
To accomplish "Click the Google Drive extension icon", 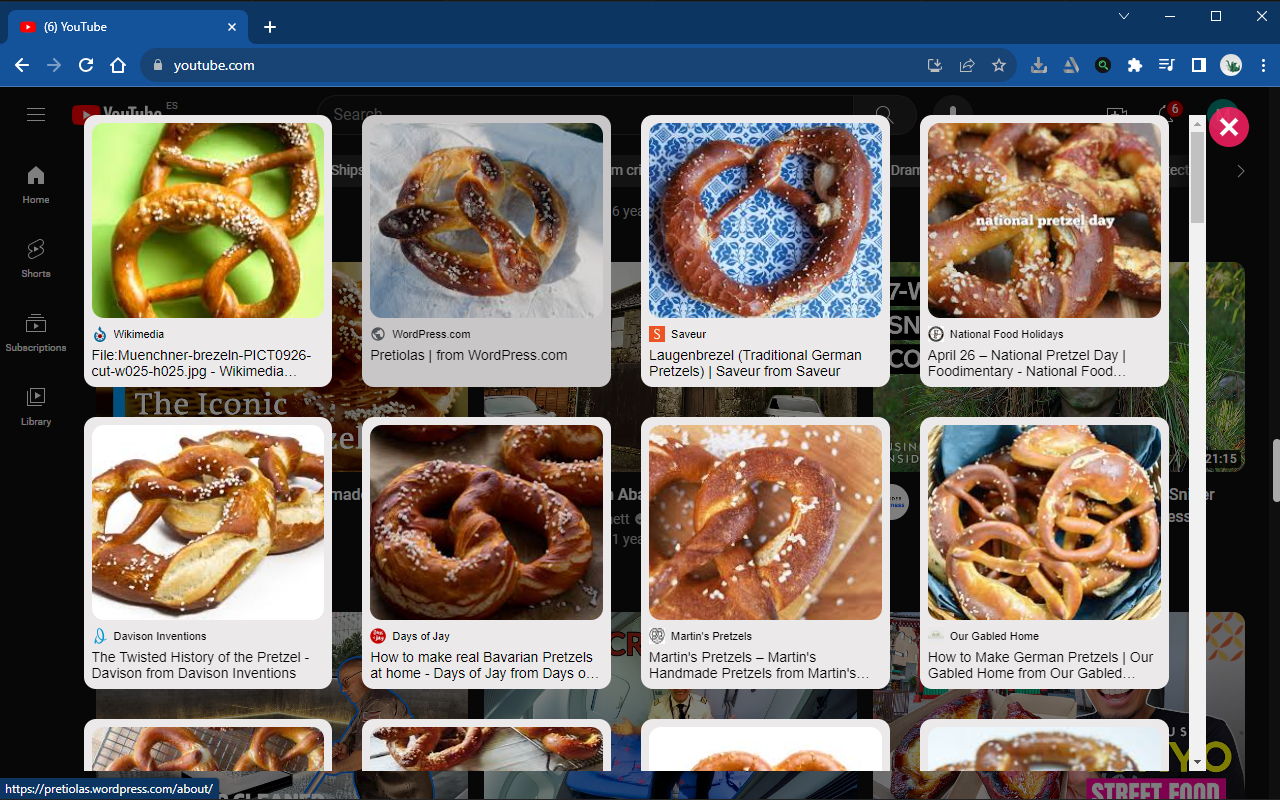I will tap(1071, 65).
